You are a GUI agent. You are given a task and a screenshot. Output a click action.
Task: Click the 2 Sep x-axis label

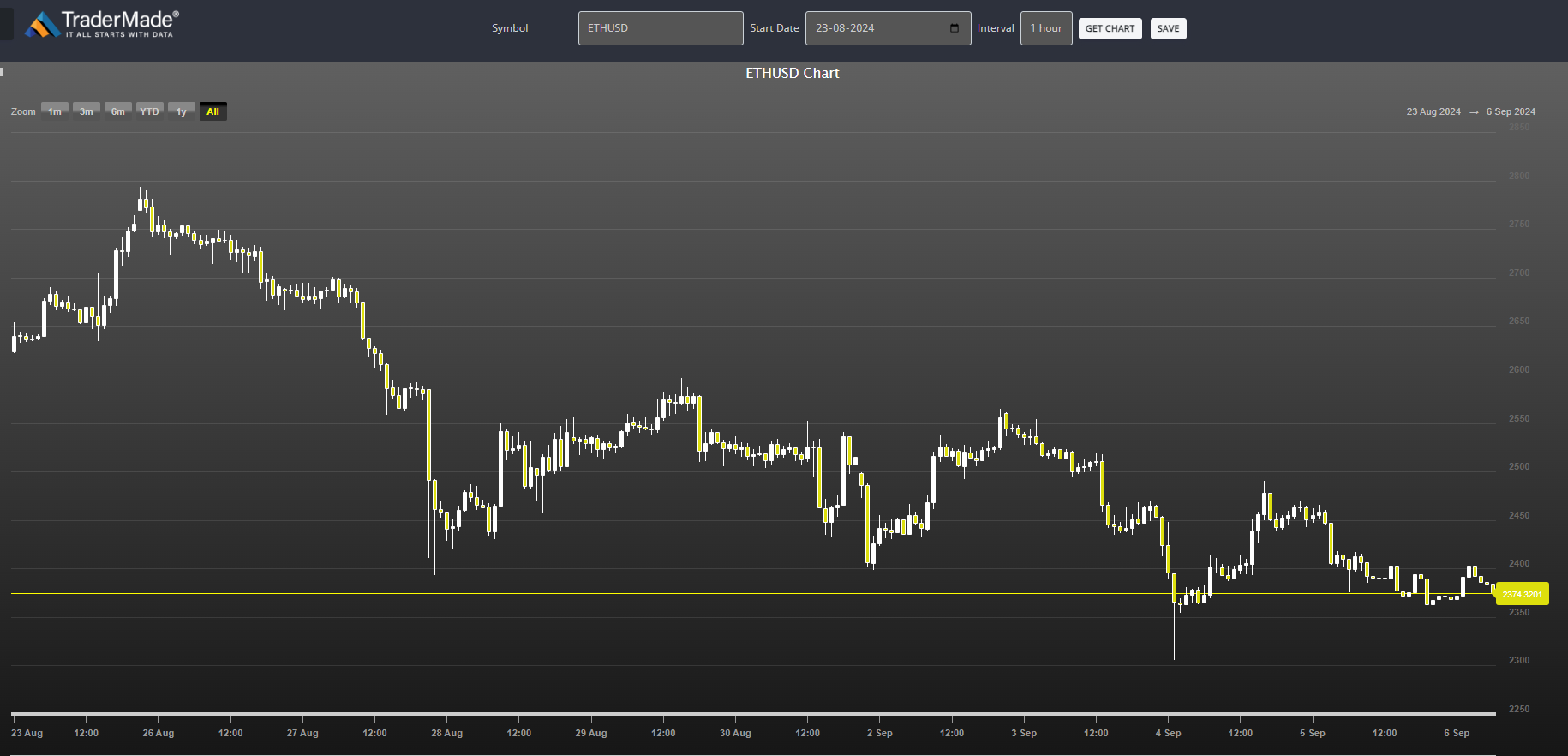pos(880,733)
